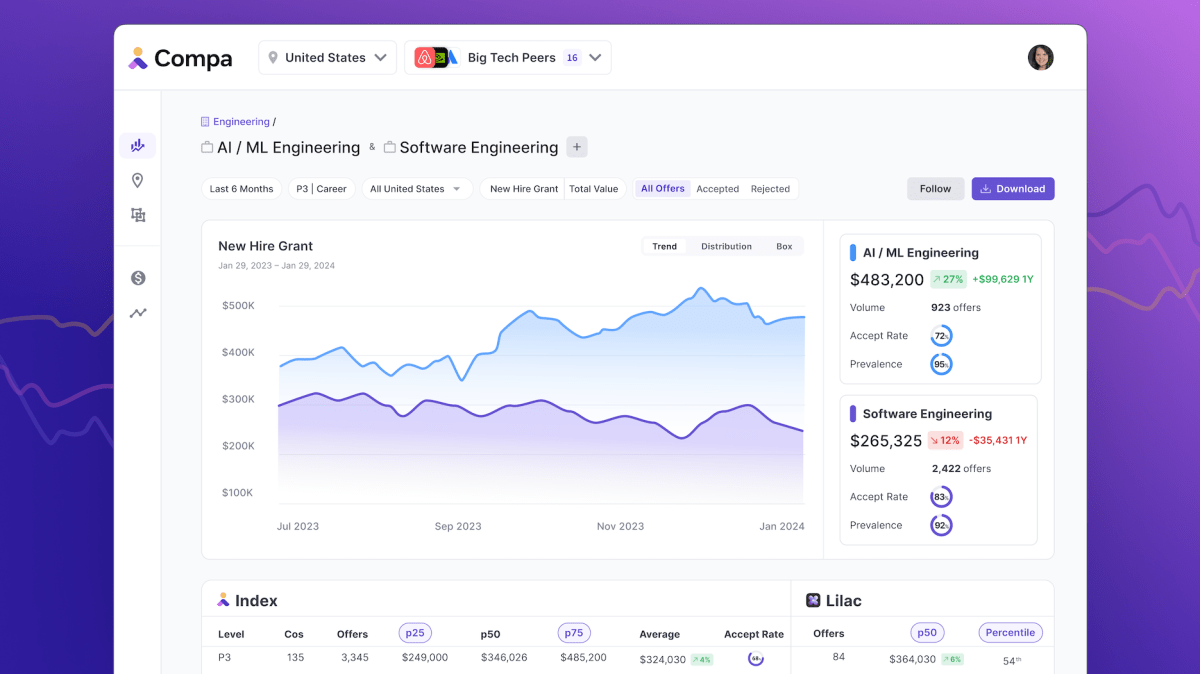The width and height of the screenshot is (1200, 674).
Task: Toggle the Lilac Percentile pill
Action: (1010, 633)
